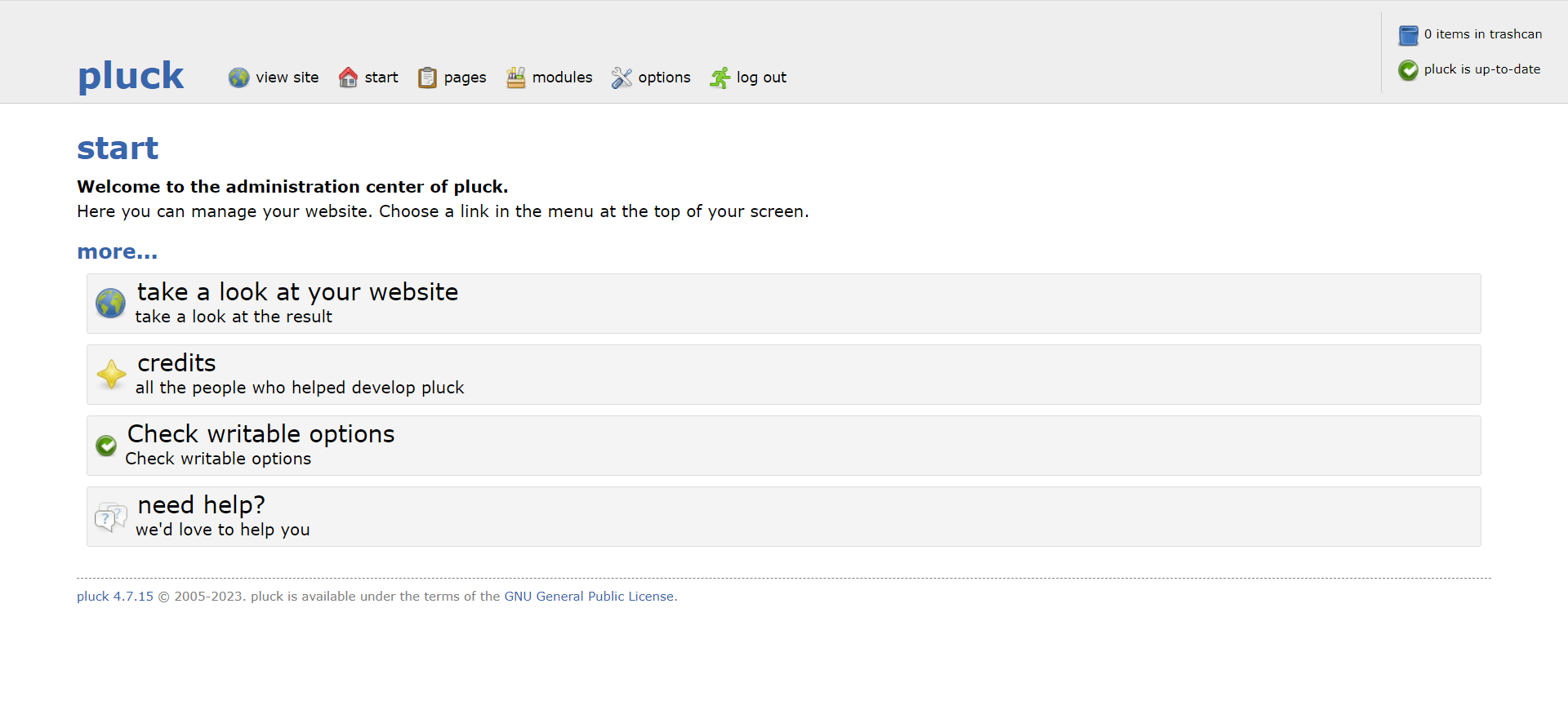Click green check icon beside Check writable options
The width and height of the screenshot is (1568, 728).
106,446
